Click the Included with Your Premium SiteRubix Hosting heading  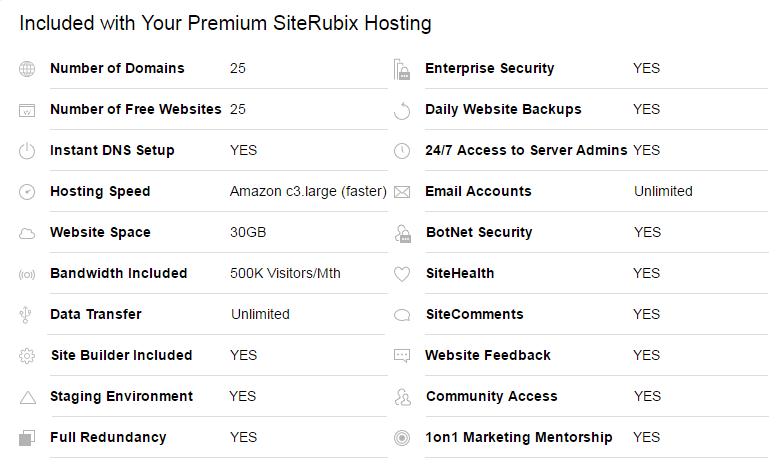click(225, 23)
